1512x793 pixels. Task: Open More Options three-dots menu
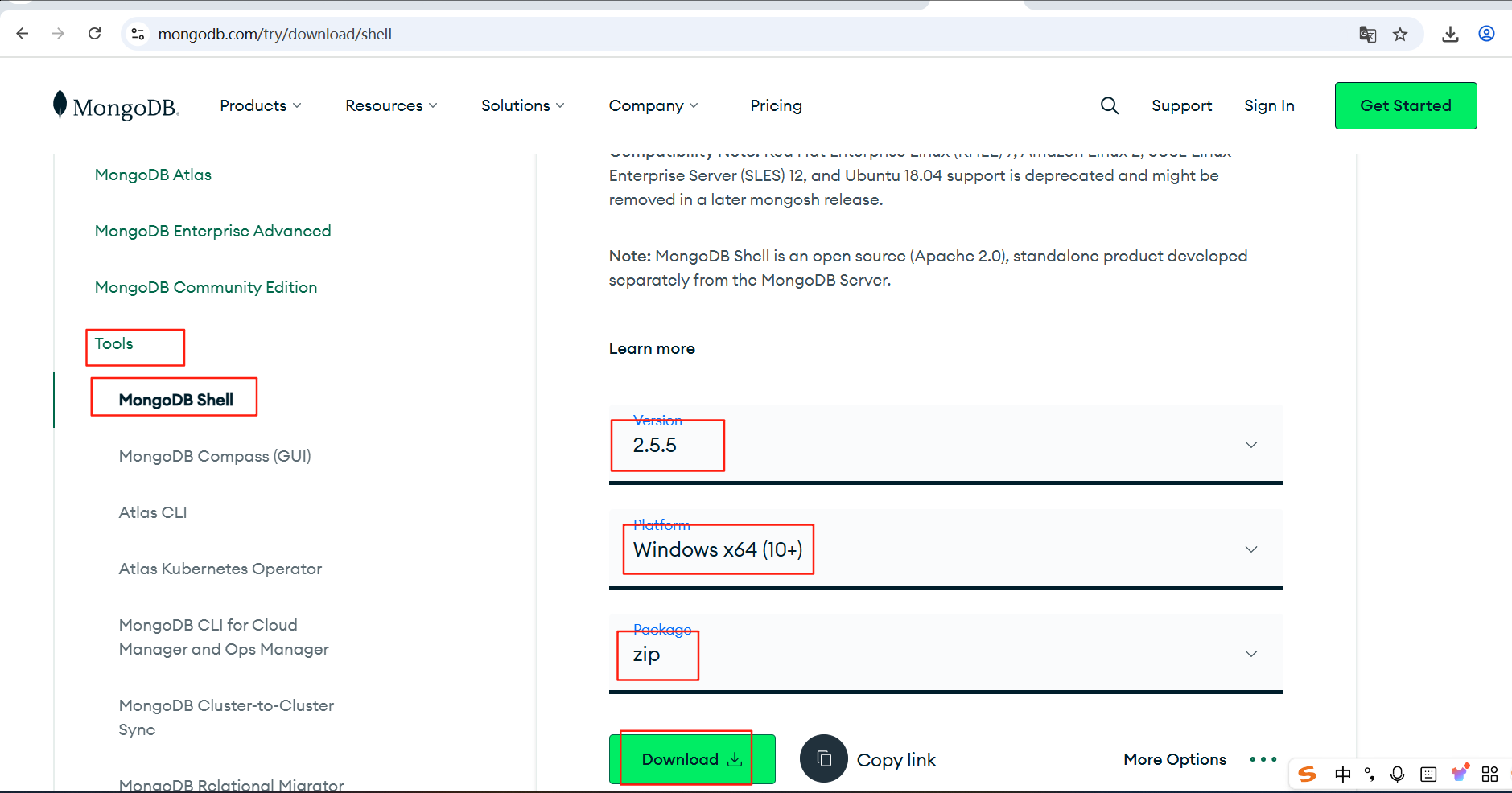[1263, 759]
